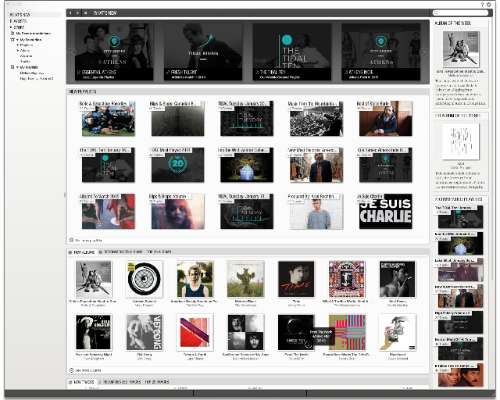
Task: Expand Playlists under My Favorites
Action: (18, 45)
